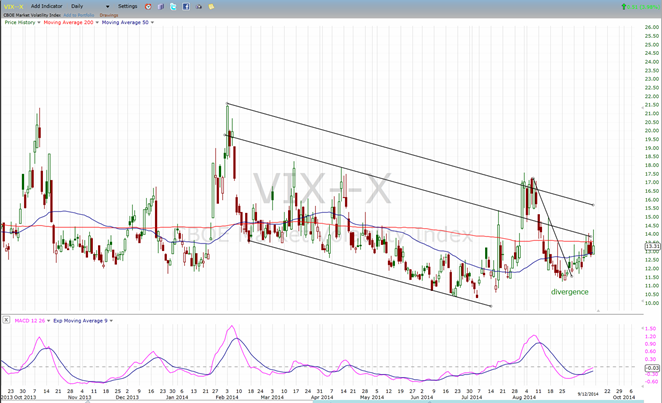The width and height of the screenshot is (662, 403).
Task: Click the red alarm clock alert icon
Action: (148, 7)
